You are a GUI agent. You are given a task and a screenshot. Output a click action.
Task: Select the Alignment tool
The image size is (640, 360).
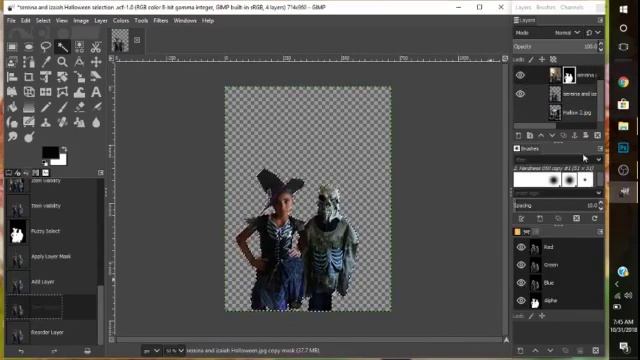12,77
